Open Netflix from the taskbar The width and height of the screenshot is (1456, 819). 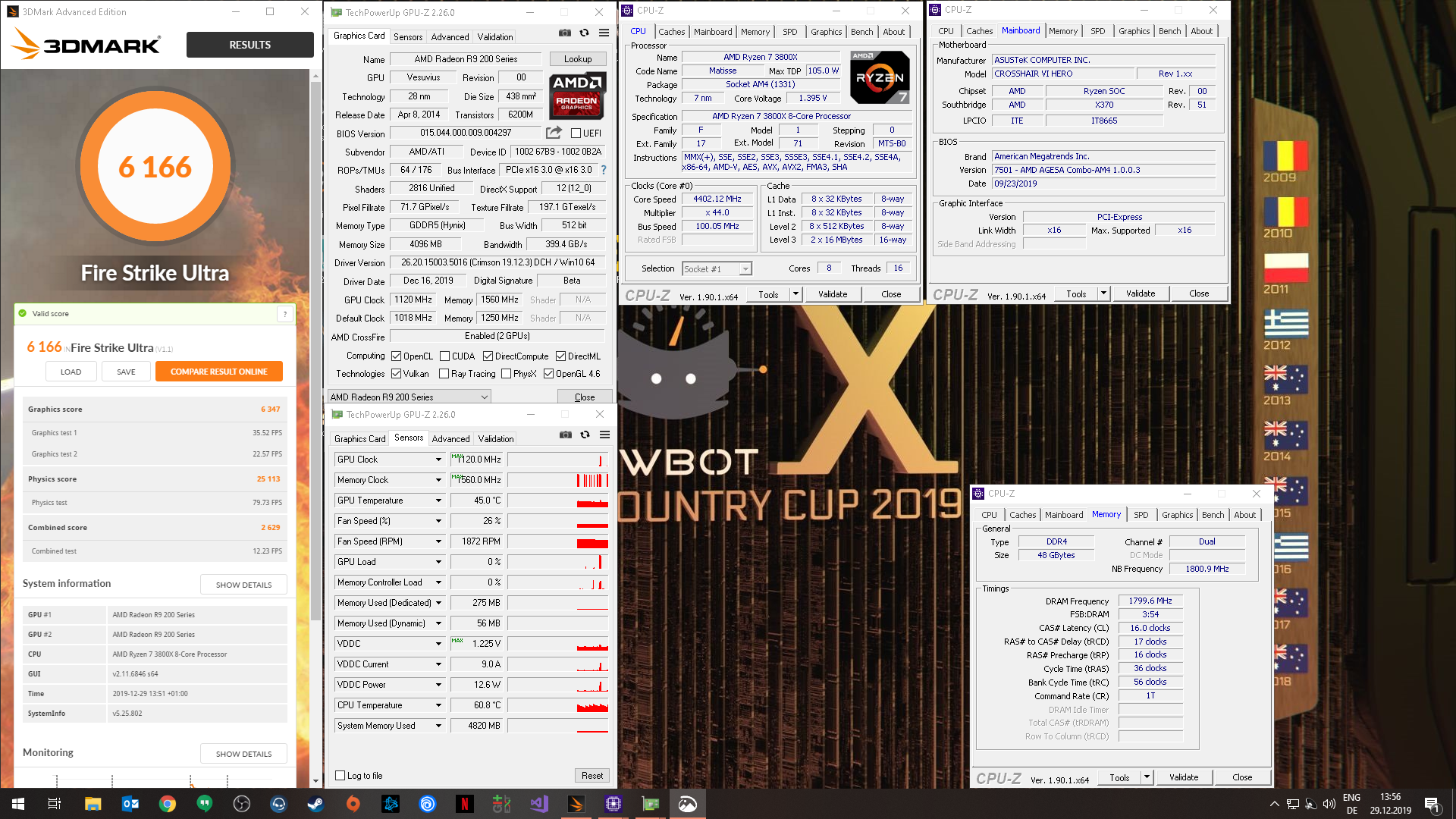coord(464,804)
